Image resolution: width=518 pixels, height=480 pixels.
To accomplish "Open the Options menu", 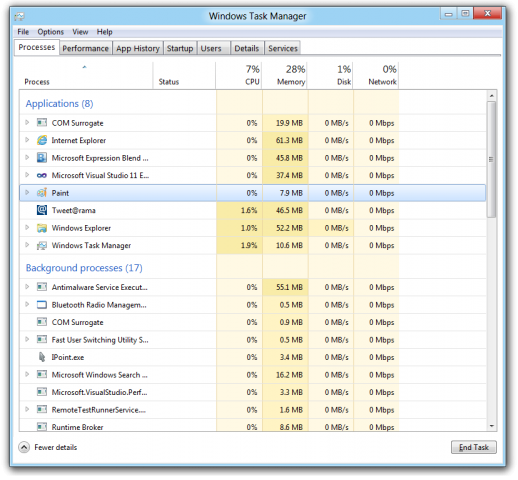I will 50,32.
